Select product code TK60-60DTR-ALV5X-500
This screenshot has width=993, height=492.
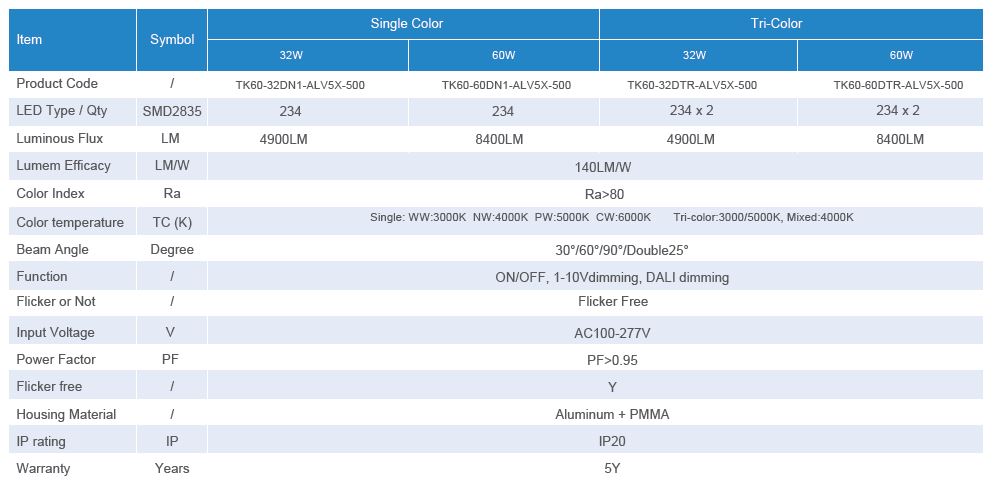(x=898, y=85)
